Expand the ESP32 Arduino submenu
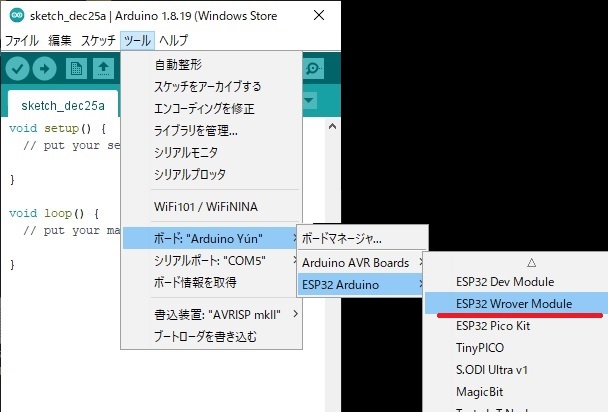 (361, 285)
